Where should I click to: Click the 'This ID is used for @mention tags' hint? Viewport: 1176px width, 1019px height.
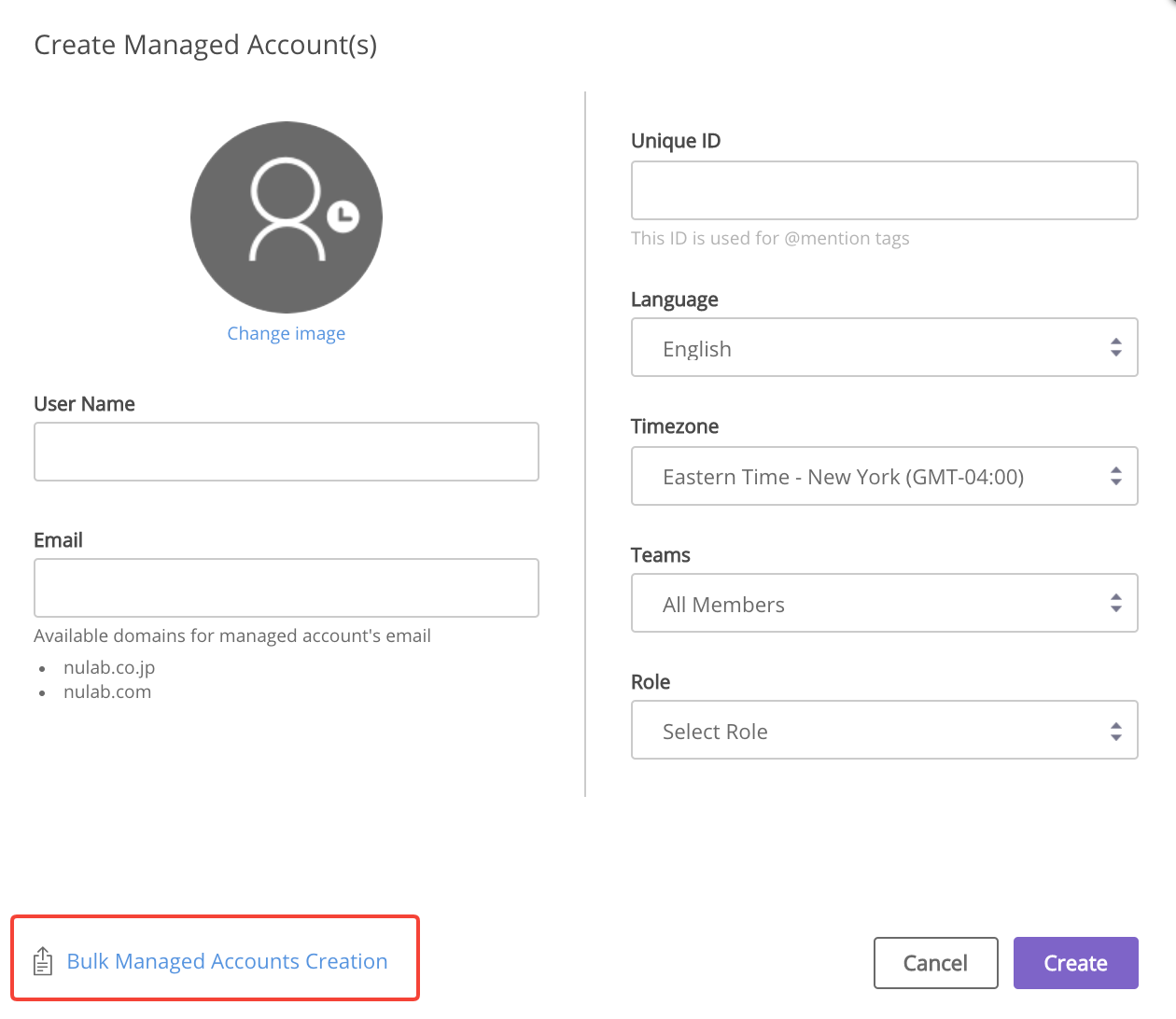pos(770,238)
